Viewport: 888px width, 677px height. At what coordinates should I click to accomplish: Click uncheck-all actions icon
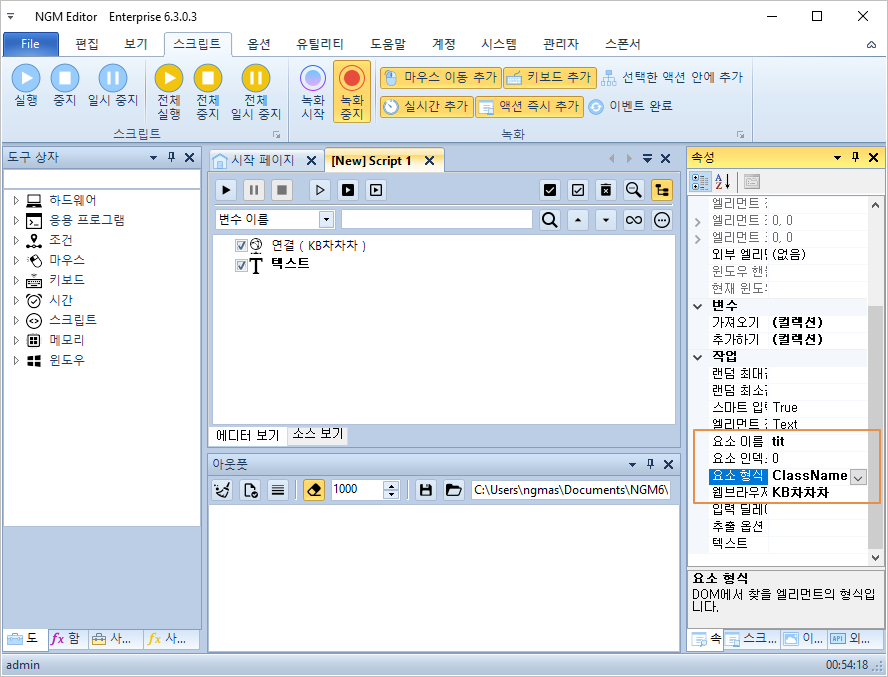[x=578, y=190]
